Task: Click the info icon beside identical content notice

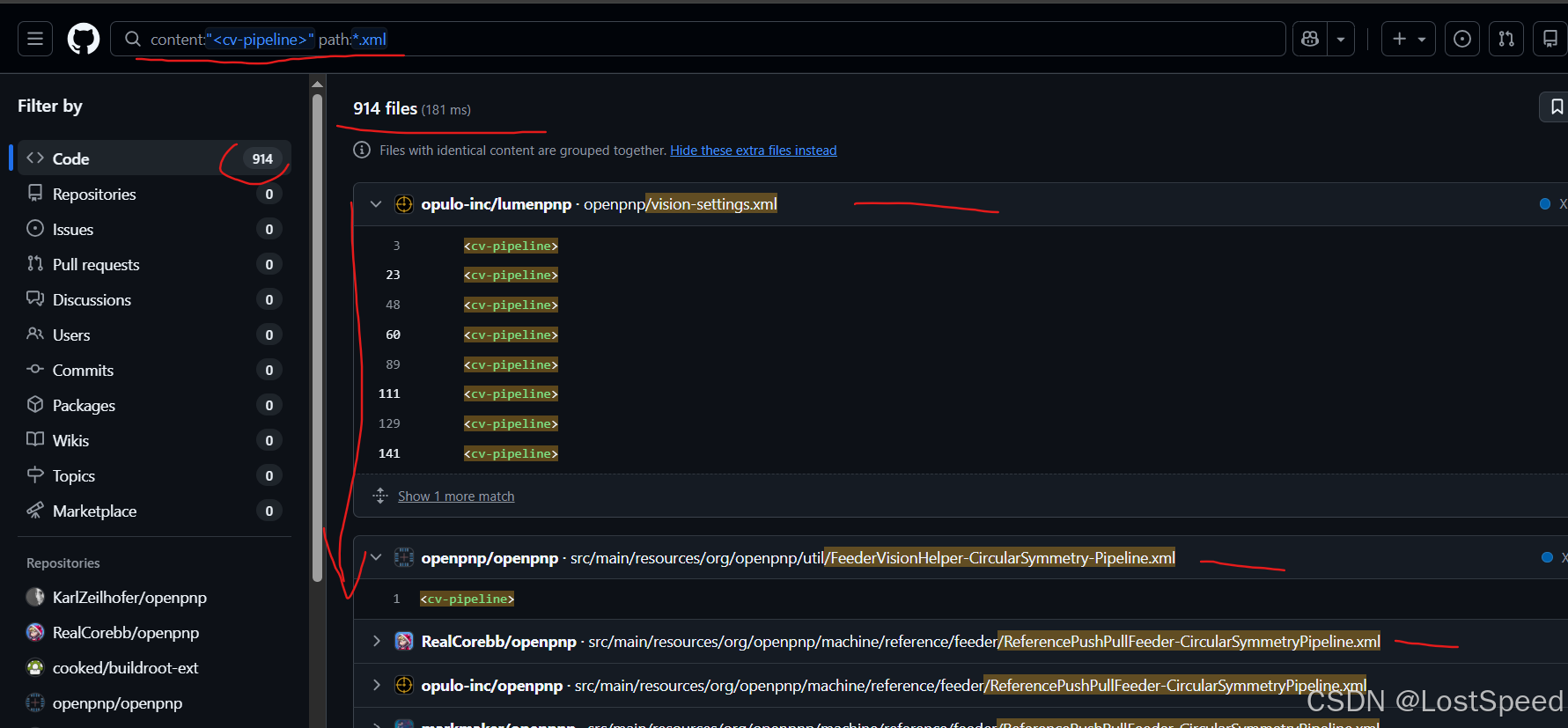Action: click(x=362, y=150)
